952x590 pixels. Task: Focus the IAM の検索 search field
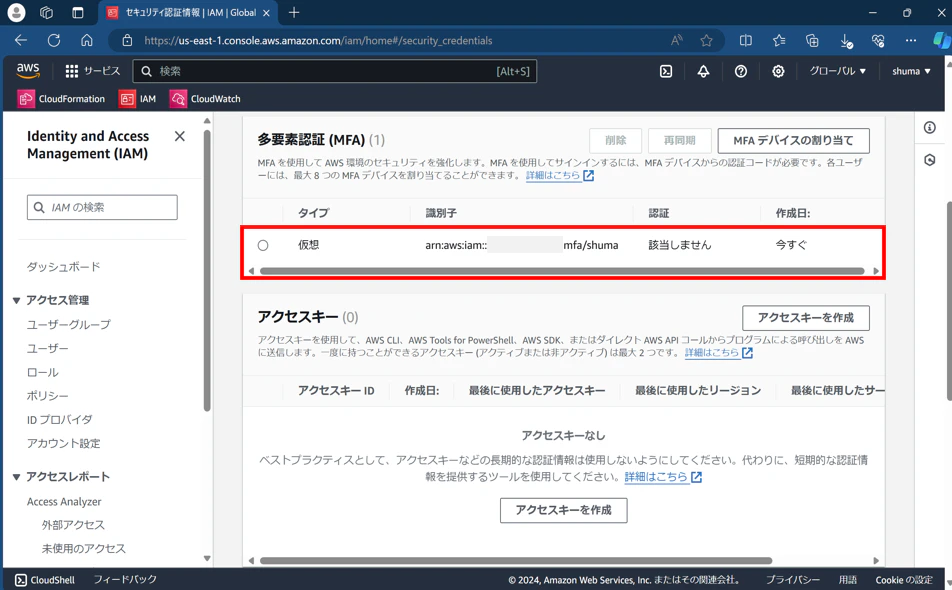[x=102, y=208]
